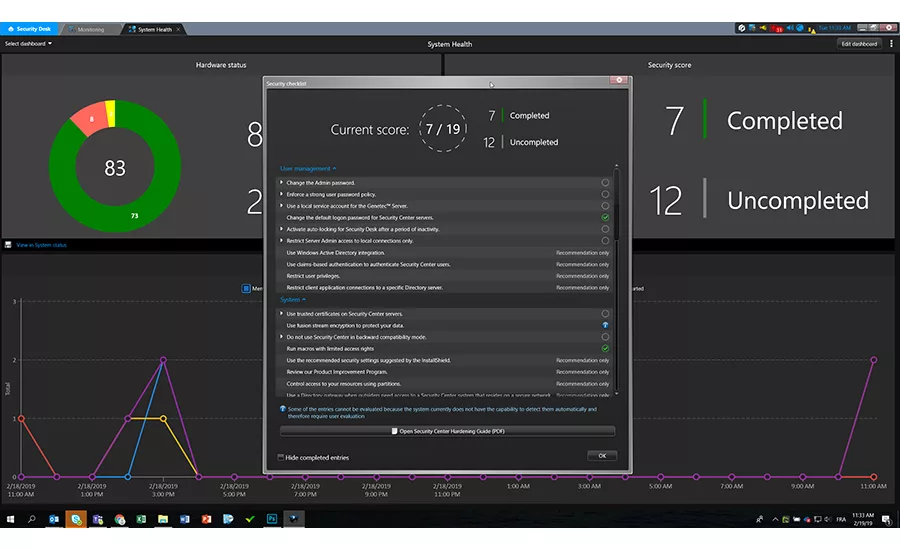This screenshot has width=900, height=550.
Task: Open Security Center Hardening Guide PDF
Action: coord(447,431)
